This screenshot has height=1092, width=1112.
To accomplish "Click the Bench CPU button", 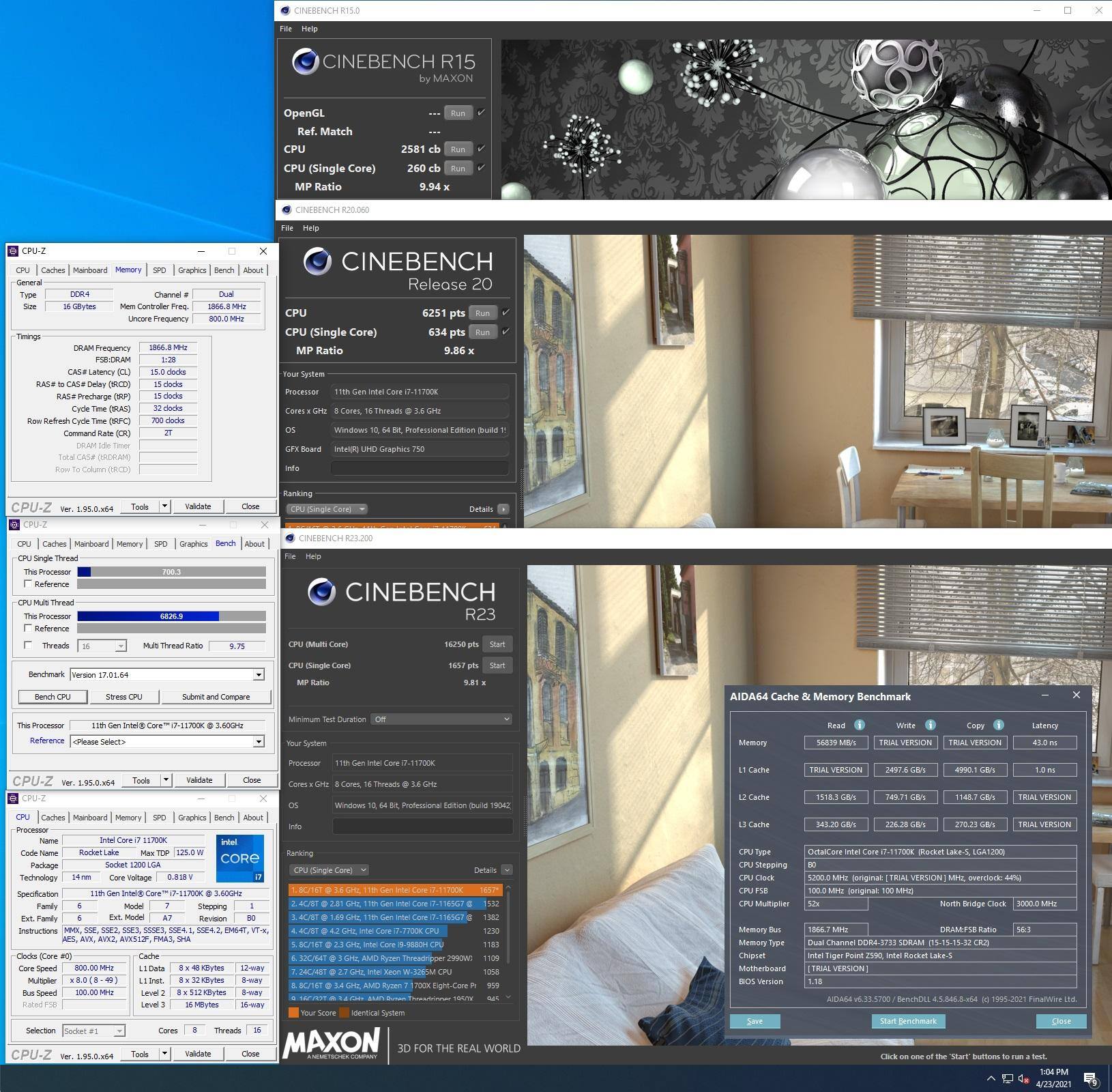I will (53, 697).
